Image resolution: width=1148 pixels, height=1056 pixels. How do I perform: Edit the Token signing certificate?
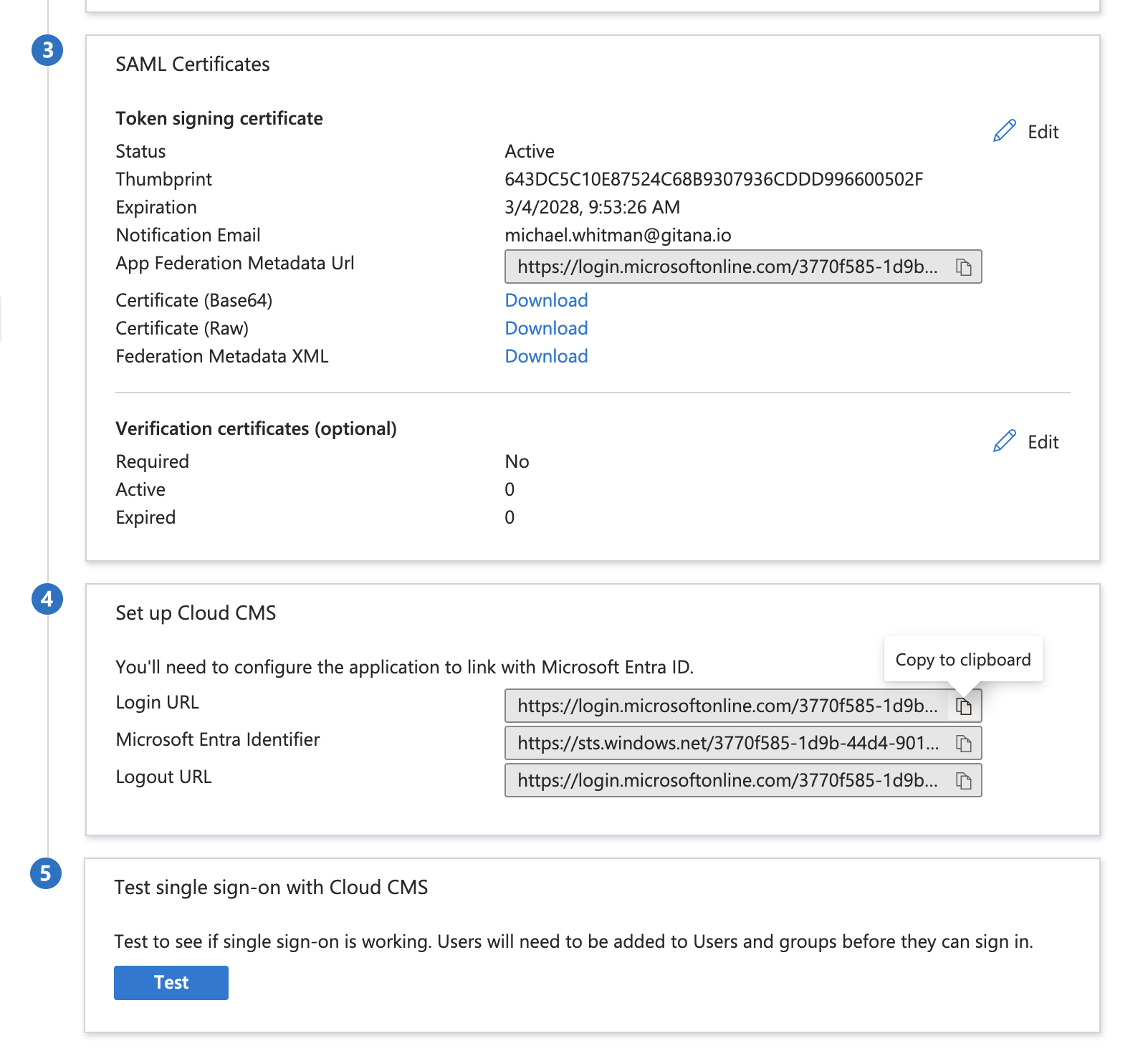click(1026, 132)
